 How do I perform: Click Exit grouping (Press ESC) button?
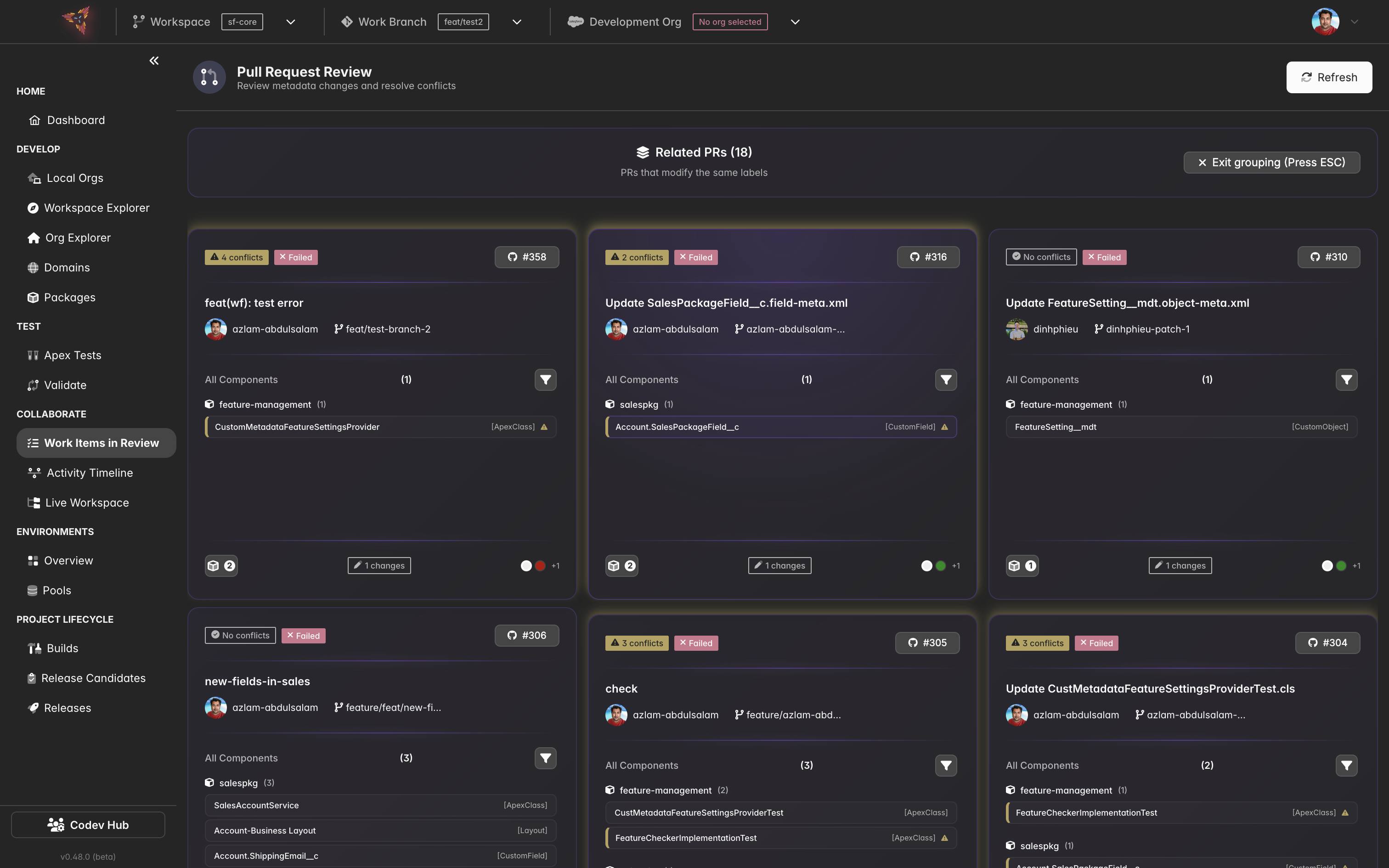tap(1272, 163)
